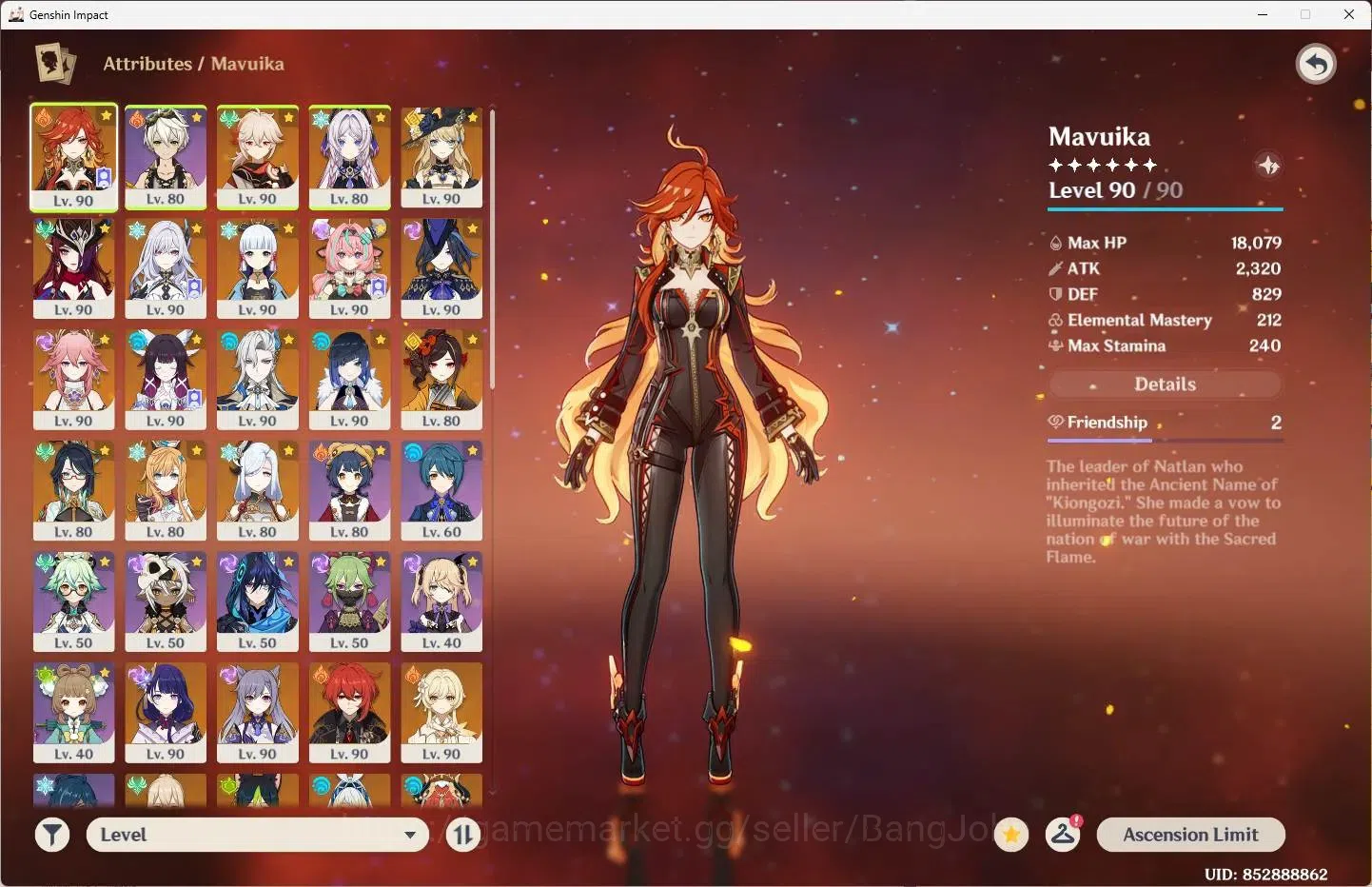1372x887 pixels.
Task: Click the sparkle icon beside Mavuika's name
Action: [x=1268, y=166]
